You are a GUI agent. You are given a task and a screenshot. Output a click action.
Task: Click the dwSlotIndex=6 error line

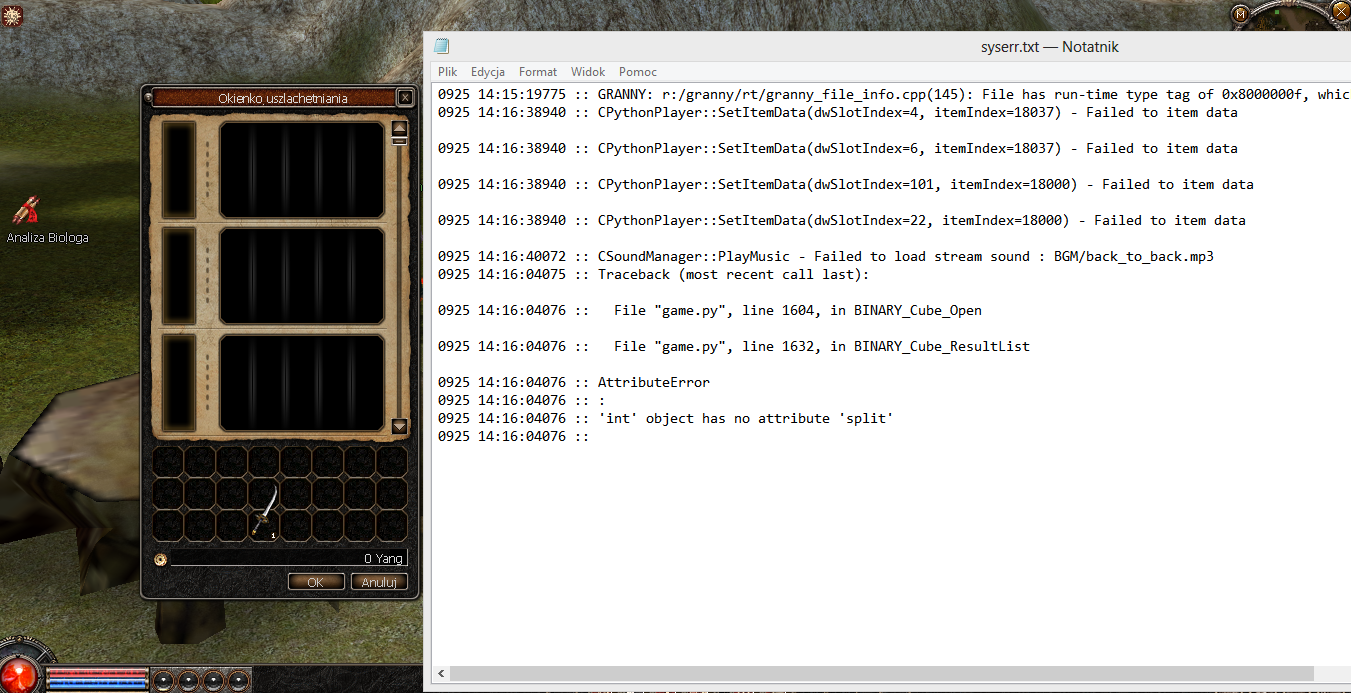[838, 148]
